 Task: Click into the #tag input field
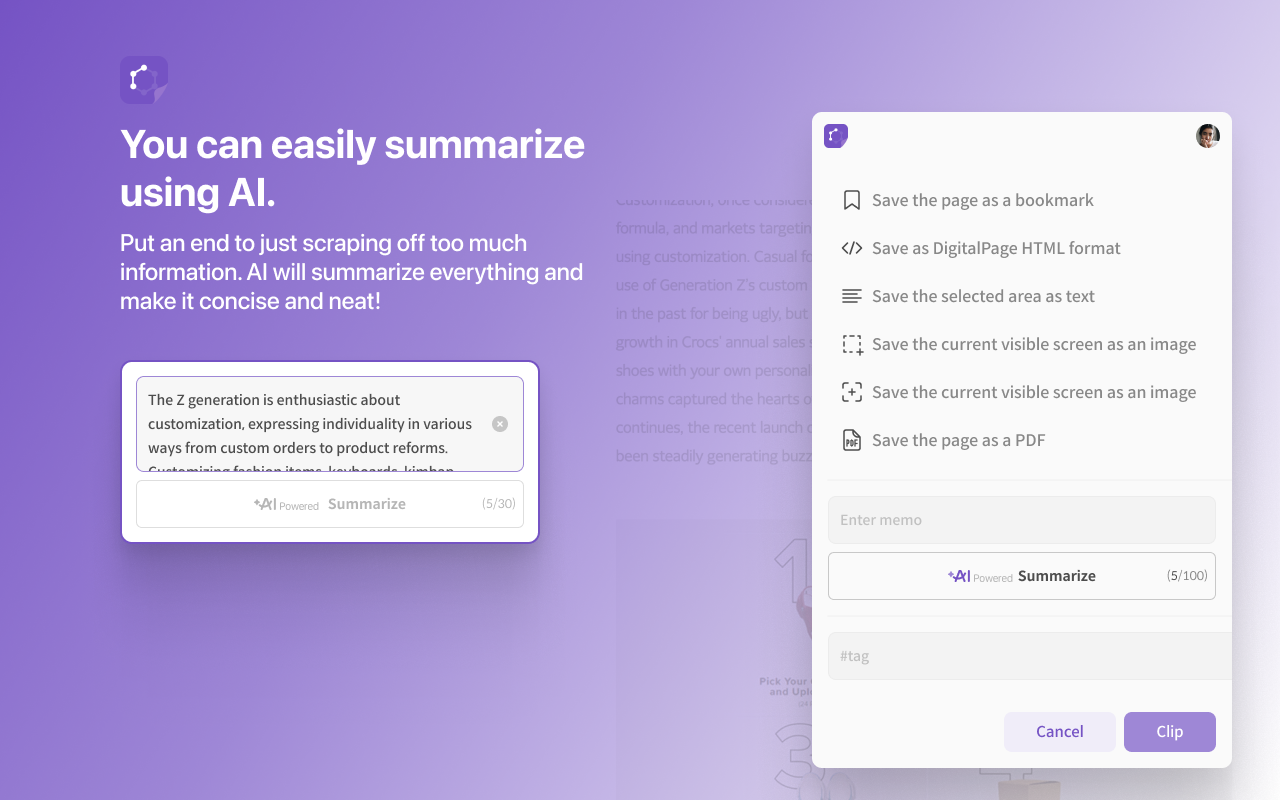coord(1028,656)
